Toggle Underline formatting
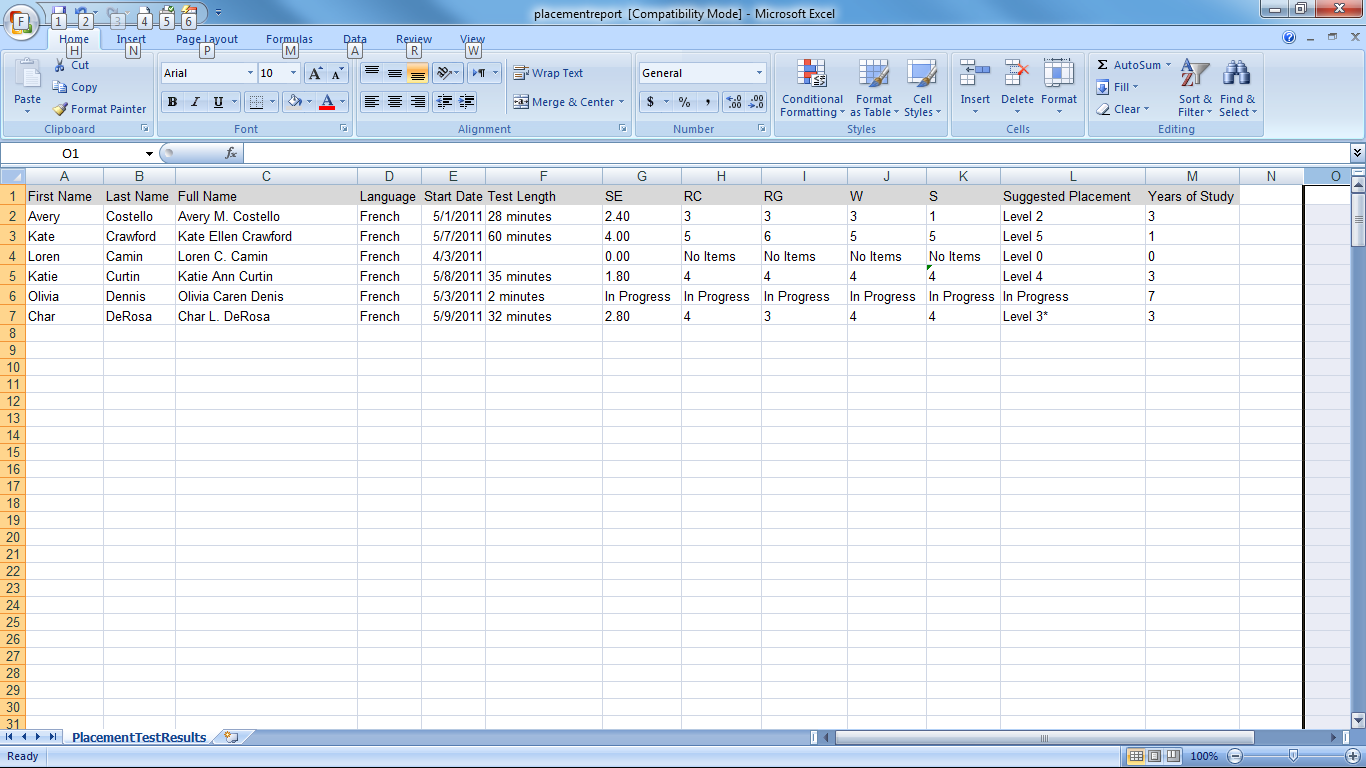The height and width of the screenshot is (768, 1366). pyautogui.click(x=218, y=102)
